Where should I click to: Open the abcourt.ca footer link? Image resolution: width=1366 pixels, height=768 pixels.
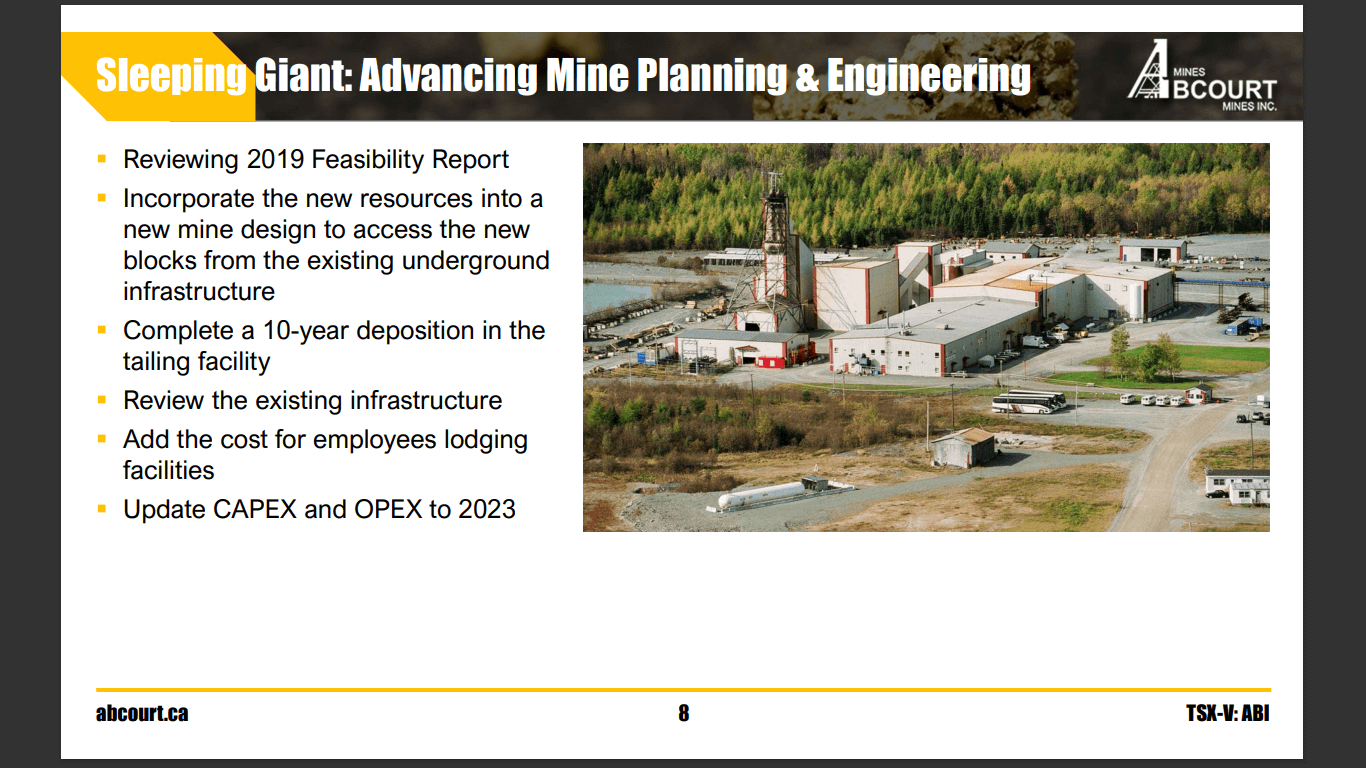pyautogui.click(x=142, y=714)
